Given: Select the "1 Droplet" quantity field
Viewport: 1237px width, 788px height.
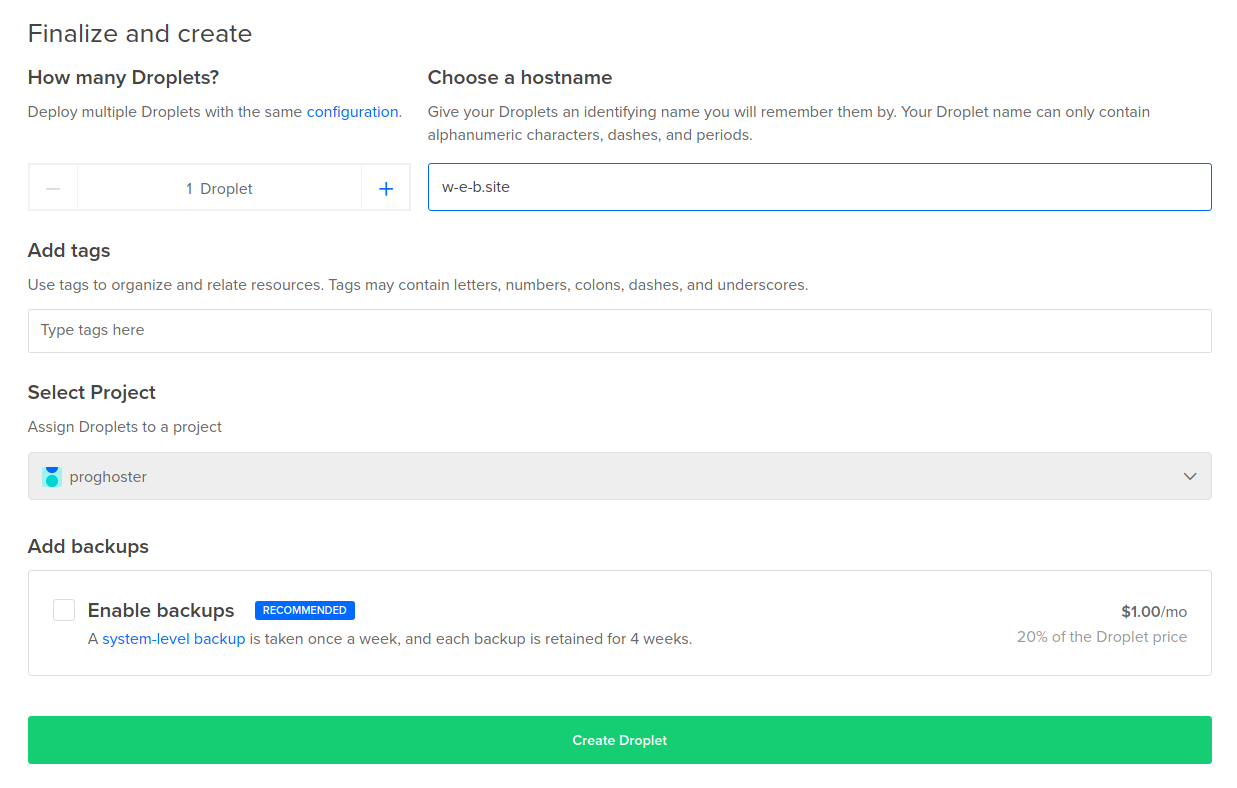Looking at the screenshot, I should (x=219, y=189).
